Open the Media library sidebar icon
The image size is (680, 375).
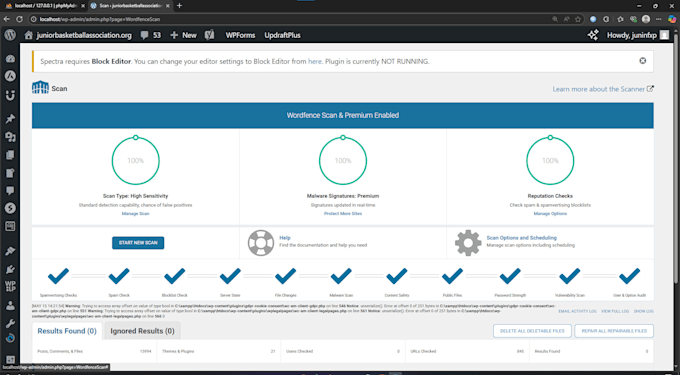tap(10, 137)
